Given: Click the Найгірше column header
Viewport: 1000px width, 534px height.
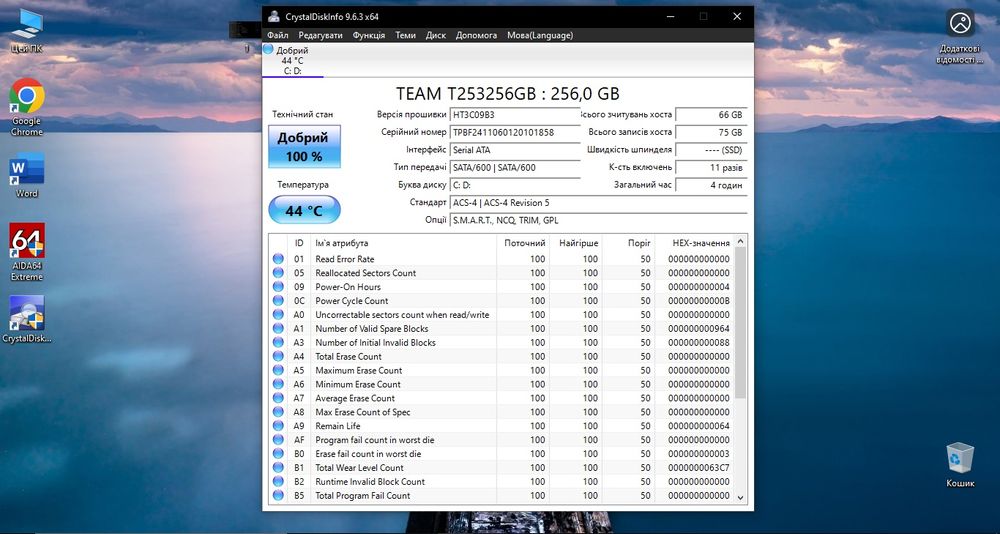Looking at the screenshot, I should point(576,243).
